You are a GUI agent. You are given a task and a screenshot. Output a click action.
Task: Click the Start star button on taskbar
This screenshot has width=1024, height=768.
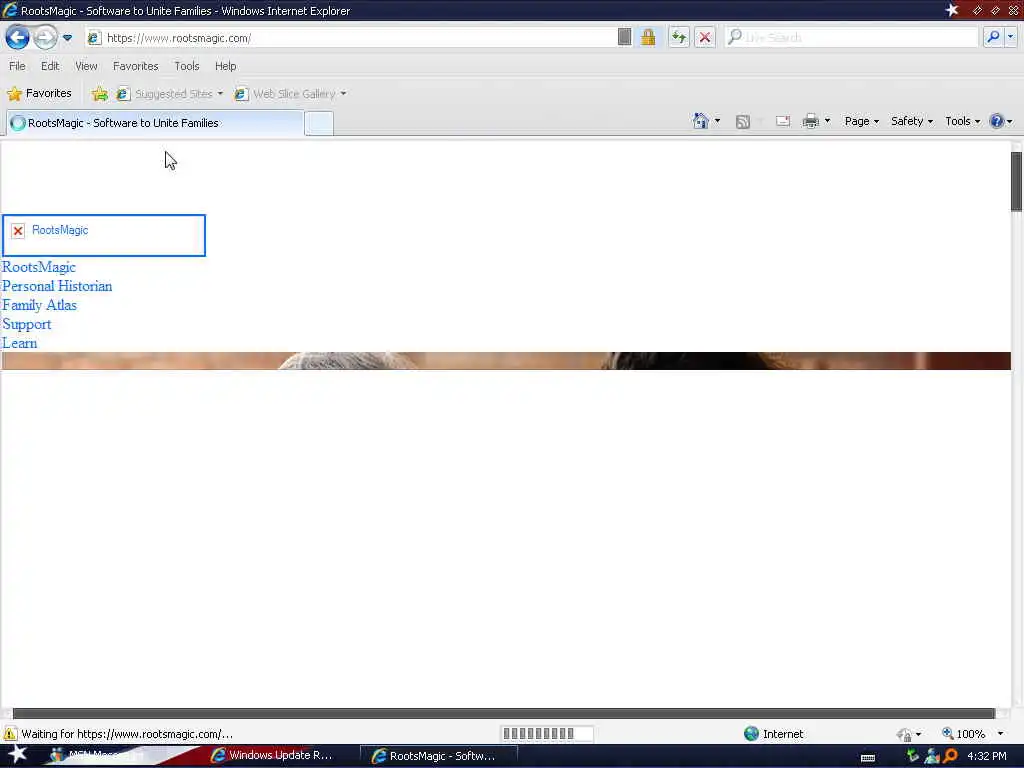pos(18,754)
